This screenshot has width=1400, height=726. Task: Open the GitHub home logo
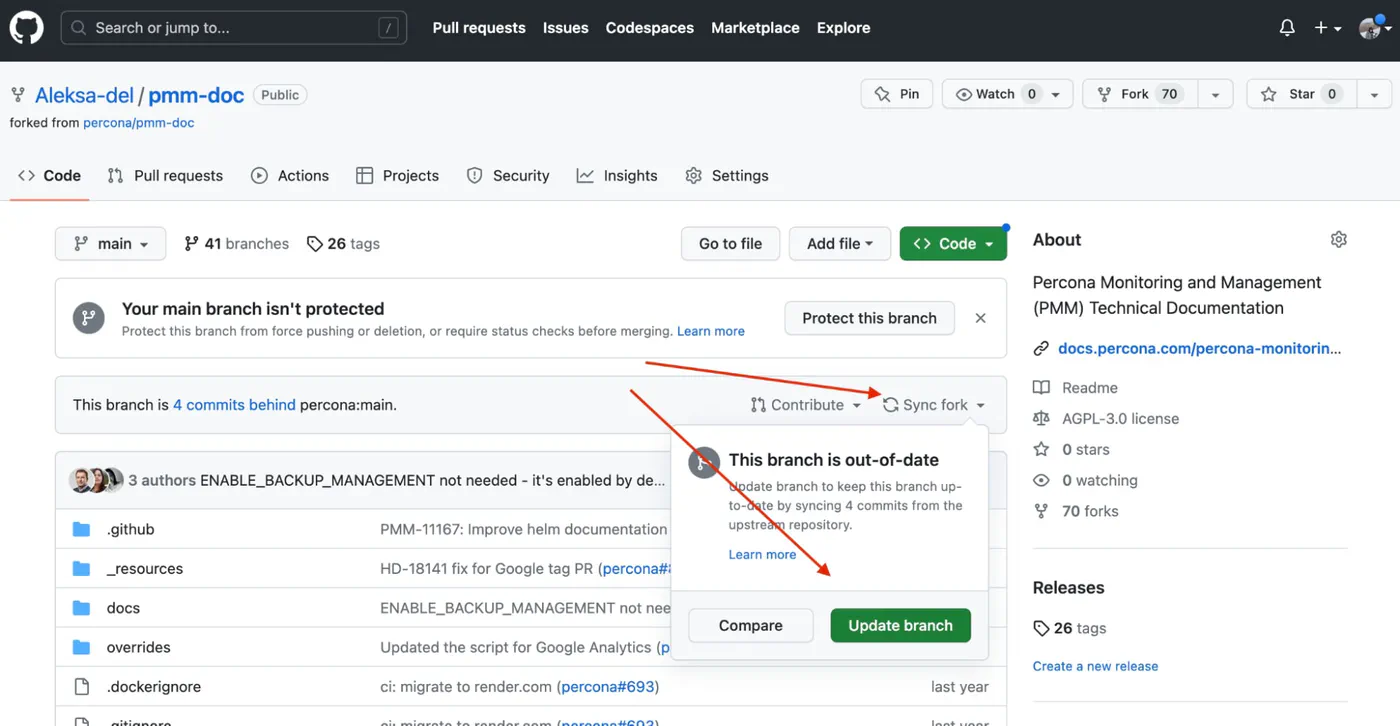pos(27,28)
